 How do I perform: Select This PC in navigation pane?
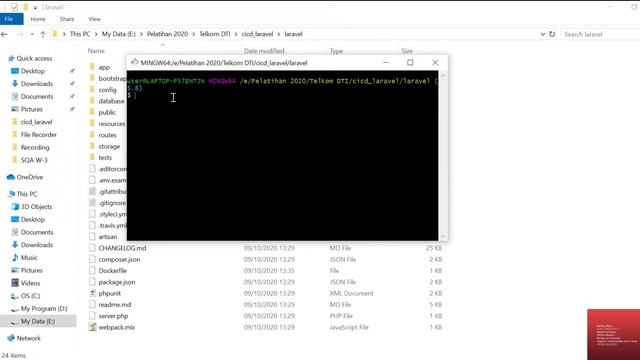(27, 194)
